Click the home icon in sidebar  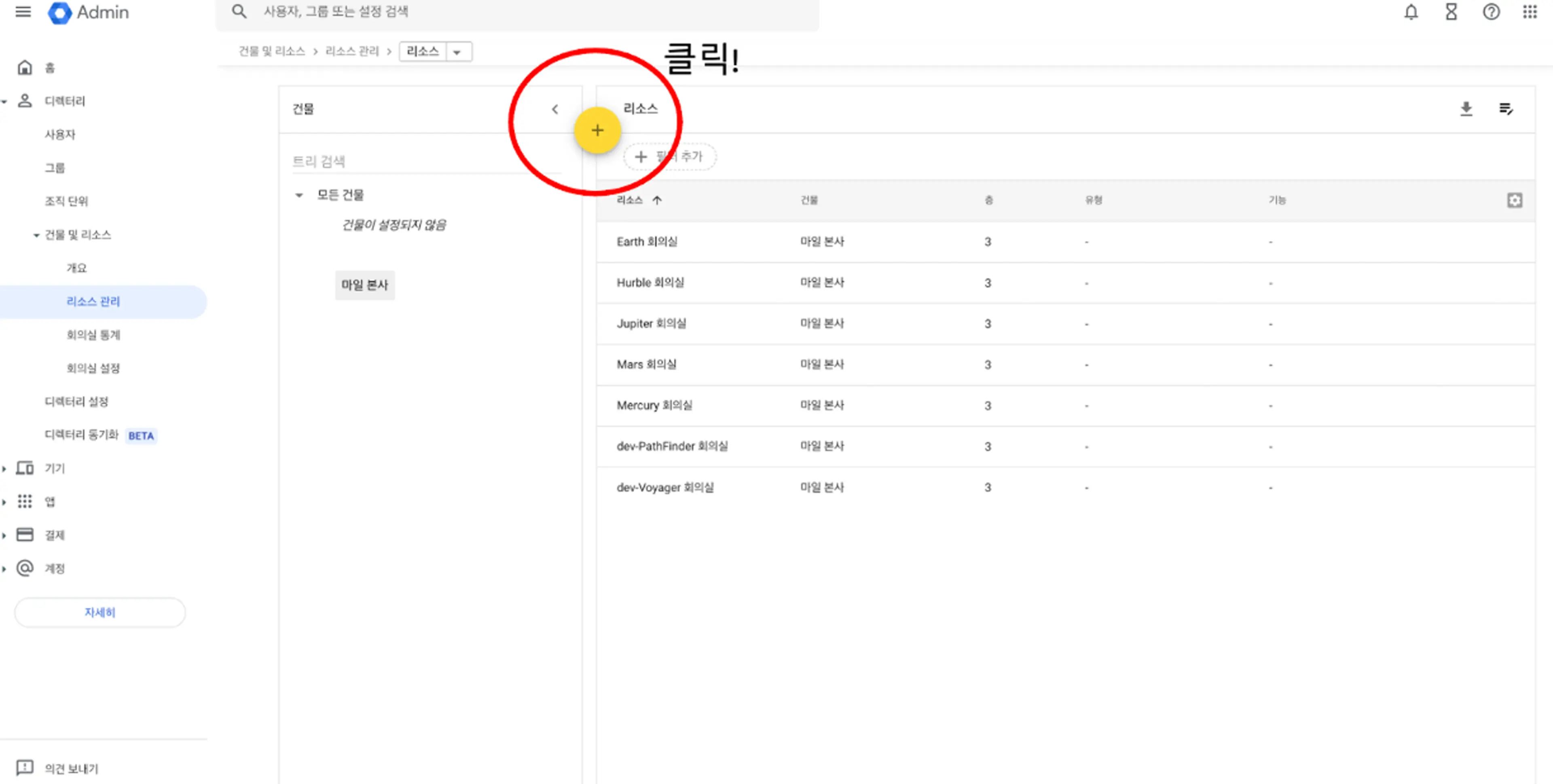(x=25, y=68)
